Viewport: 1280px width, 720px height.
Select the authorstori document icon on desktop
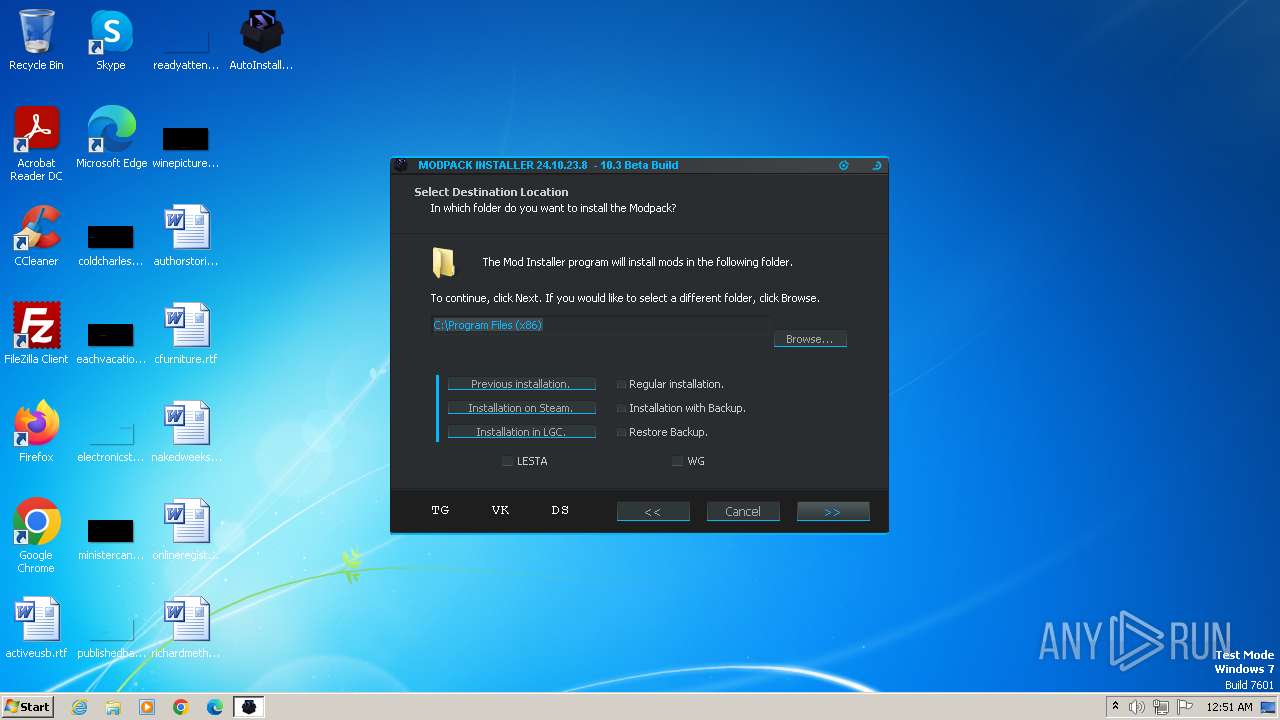(x=186, y=236)
